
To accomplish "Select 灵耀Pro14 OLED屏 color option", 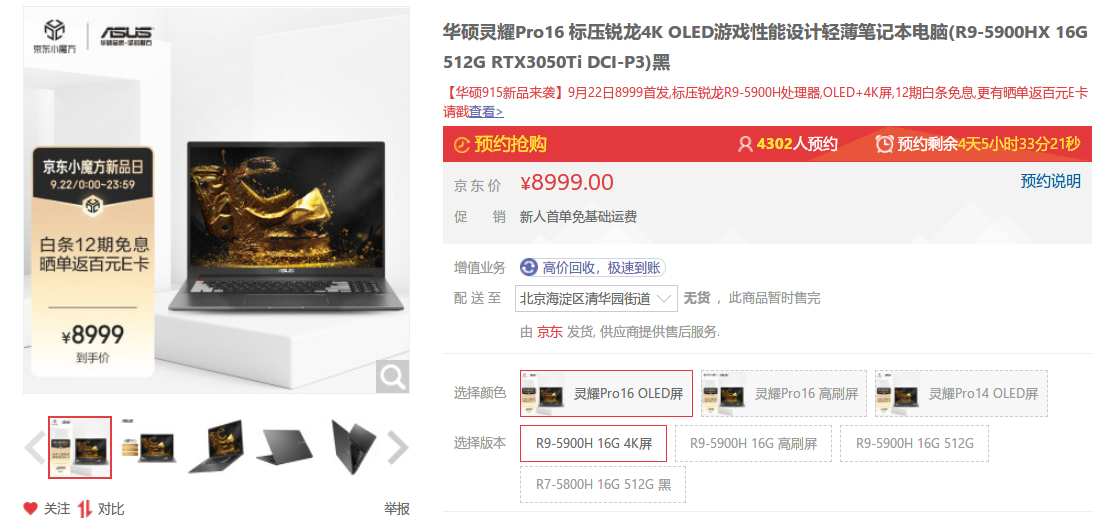I will coord(961,394).
